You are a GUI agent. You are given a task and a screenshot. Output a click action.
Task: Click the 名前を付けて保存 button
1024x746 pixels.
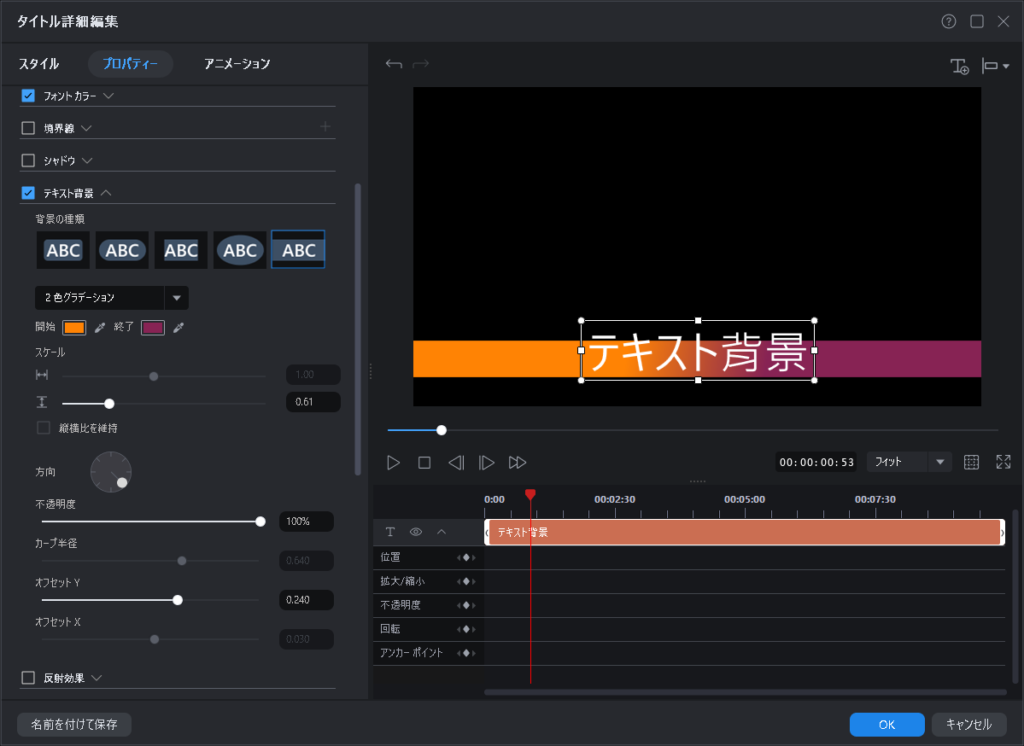tap(74, 724)
